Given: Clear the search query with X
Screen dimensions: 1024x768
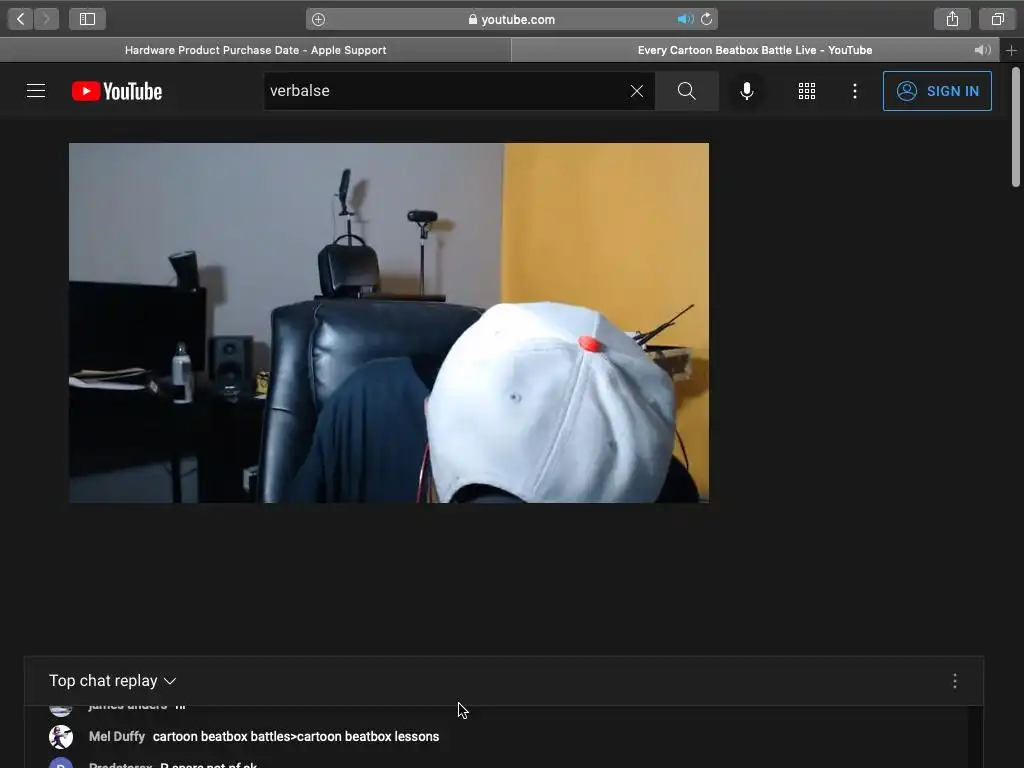Looking at the screenshot, I should [637, 91].
